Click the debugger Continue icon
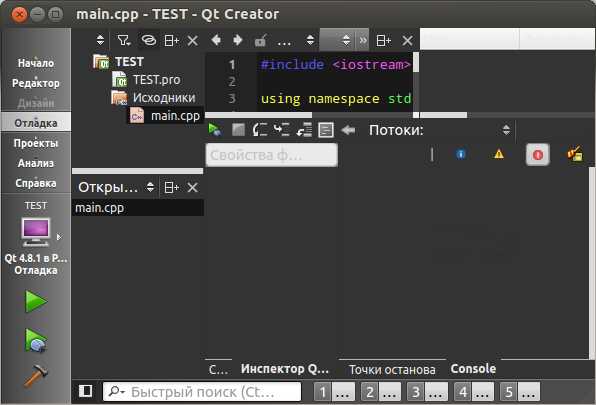 (x=215, y=130)
